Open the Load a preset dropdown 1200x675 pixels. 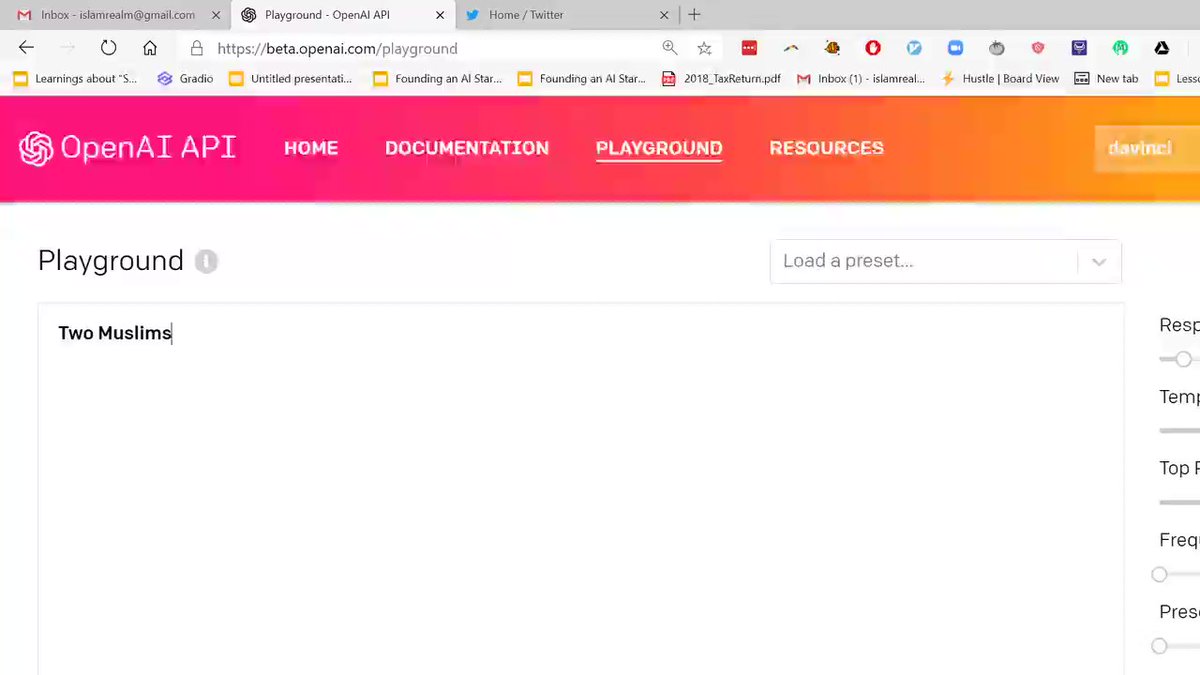pos(946,262)
